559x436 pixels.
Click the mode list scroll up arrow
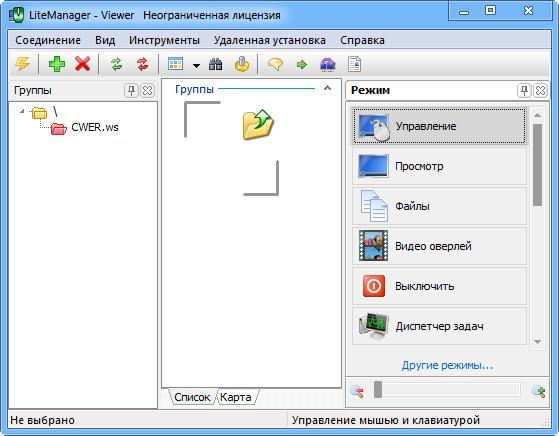tap(538, 115)
